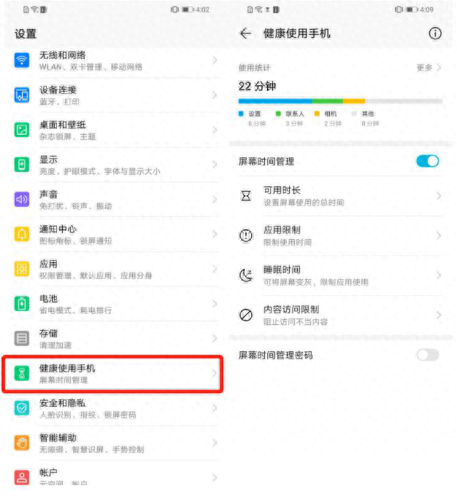Tap the 电池 battery icon
This screenshot has width=457, height=496.
22,304
